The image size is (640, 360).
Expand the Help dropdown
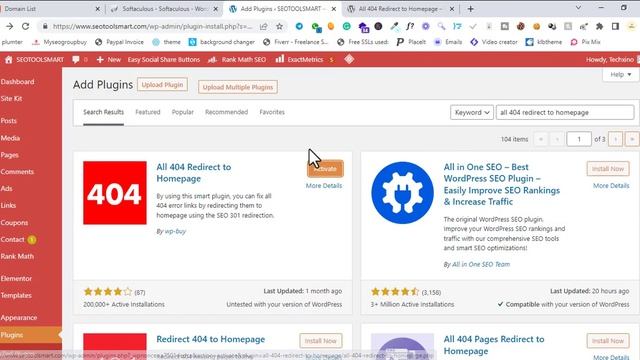click(x=620, y=74)
